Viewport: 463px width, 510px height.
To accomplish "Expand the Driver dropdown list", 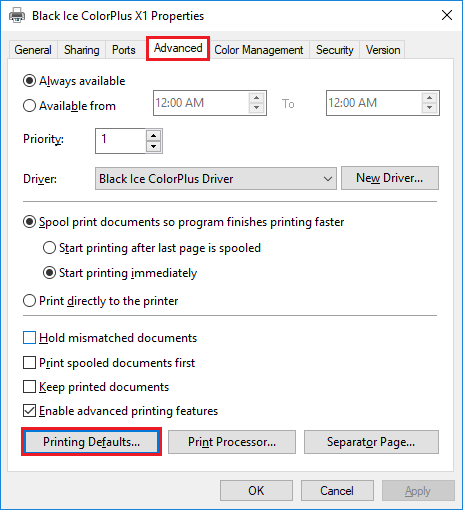I will [216, 179].
